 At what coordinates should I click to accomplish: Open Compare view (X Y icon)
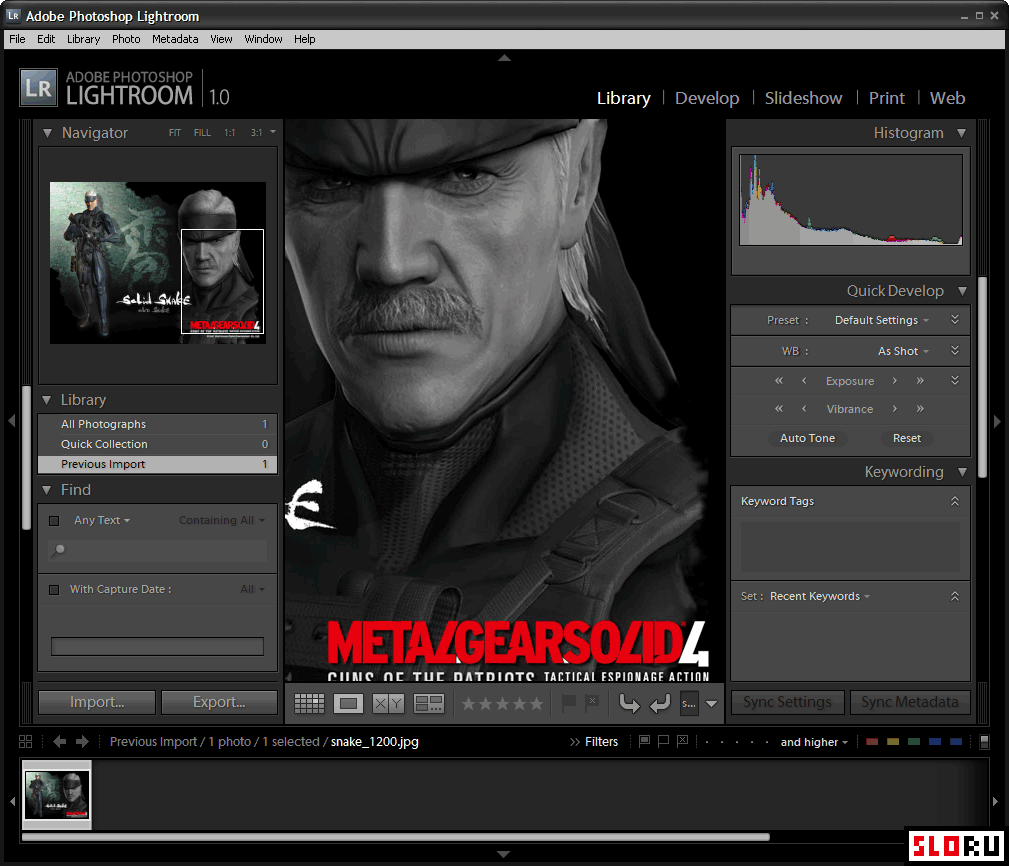pos(389,703)
